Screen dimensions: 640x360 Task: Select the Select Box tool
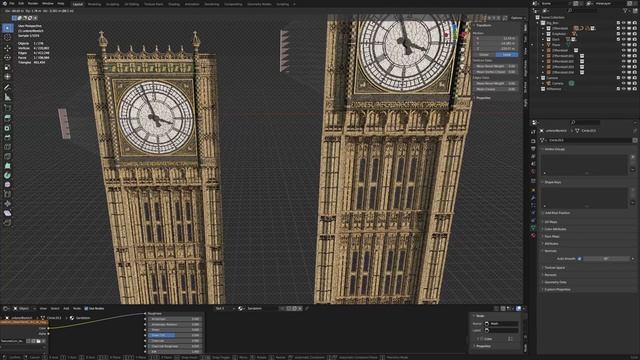coord(7,28)
